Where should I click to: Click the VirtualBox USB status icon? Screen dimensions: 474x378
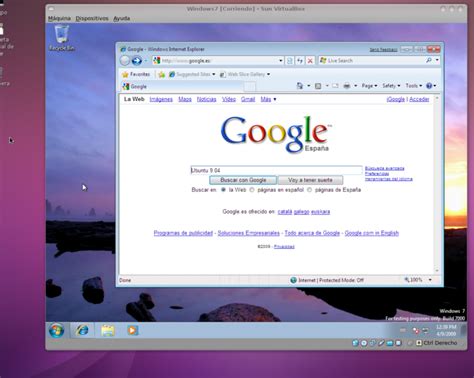pos(381,343)
